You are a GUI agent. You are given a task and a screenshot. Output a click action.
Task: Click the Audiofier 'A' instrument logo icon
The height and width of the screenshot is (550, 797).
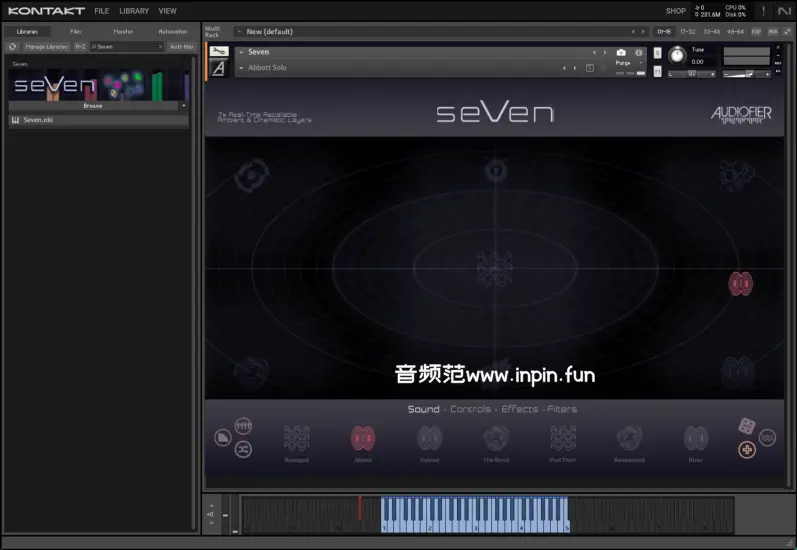click(x=219, y=68)
